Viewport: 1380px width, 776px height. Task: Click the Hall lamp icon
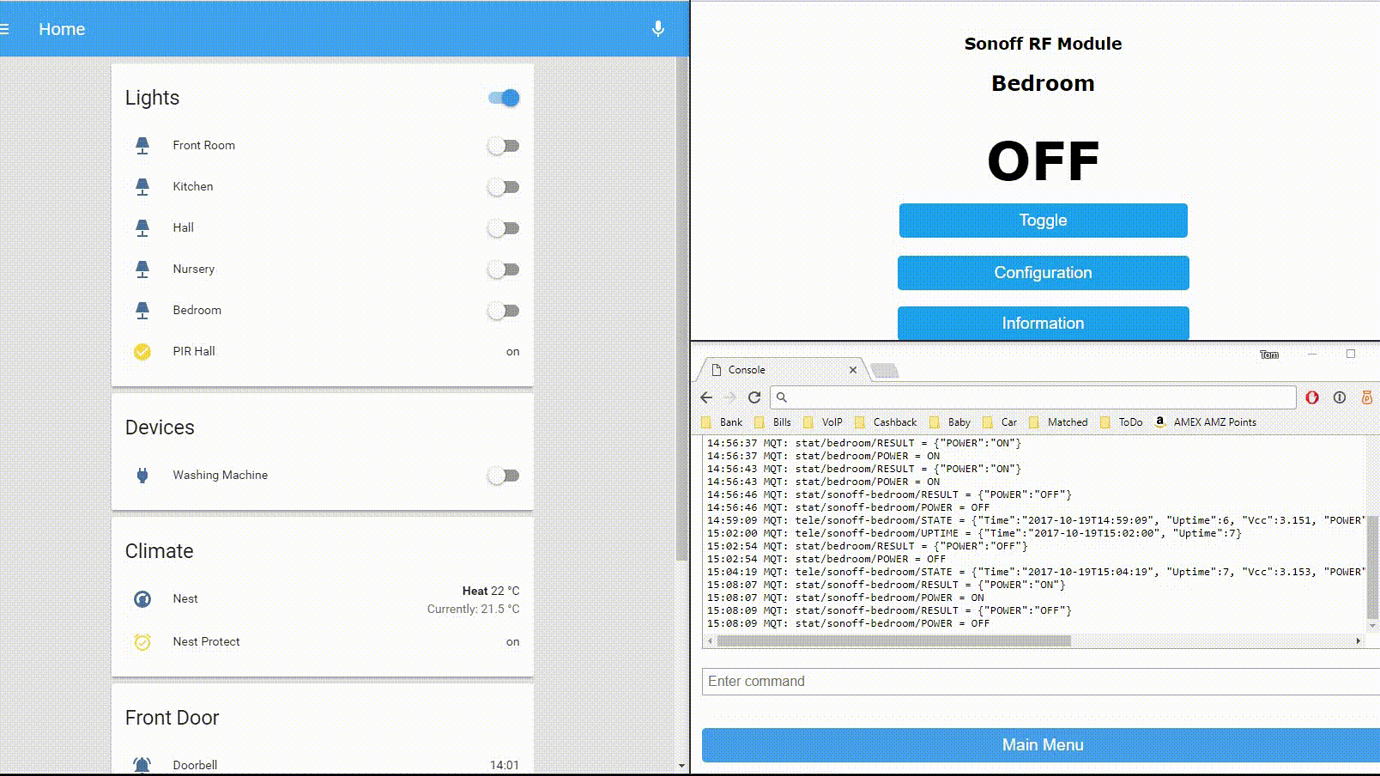click(x=142, y=228)
